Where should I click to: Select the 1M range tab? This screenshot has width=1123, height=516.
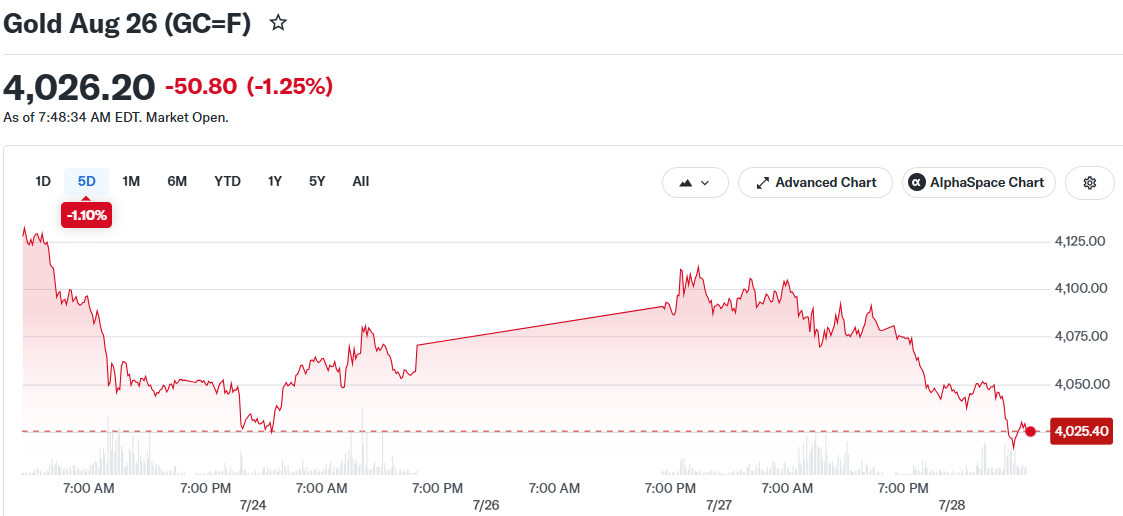coord(131,181)
